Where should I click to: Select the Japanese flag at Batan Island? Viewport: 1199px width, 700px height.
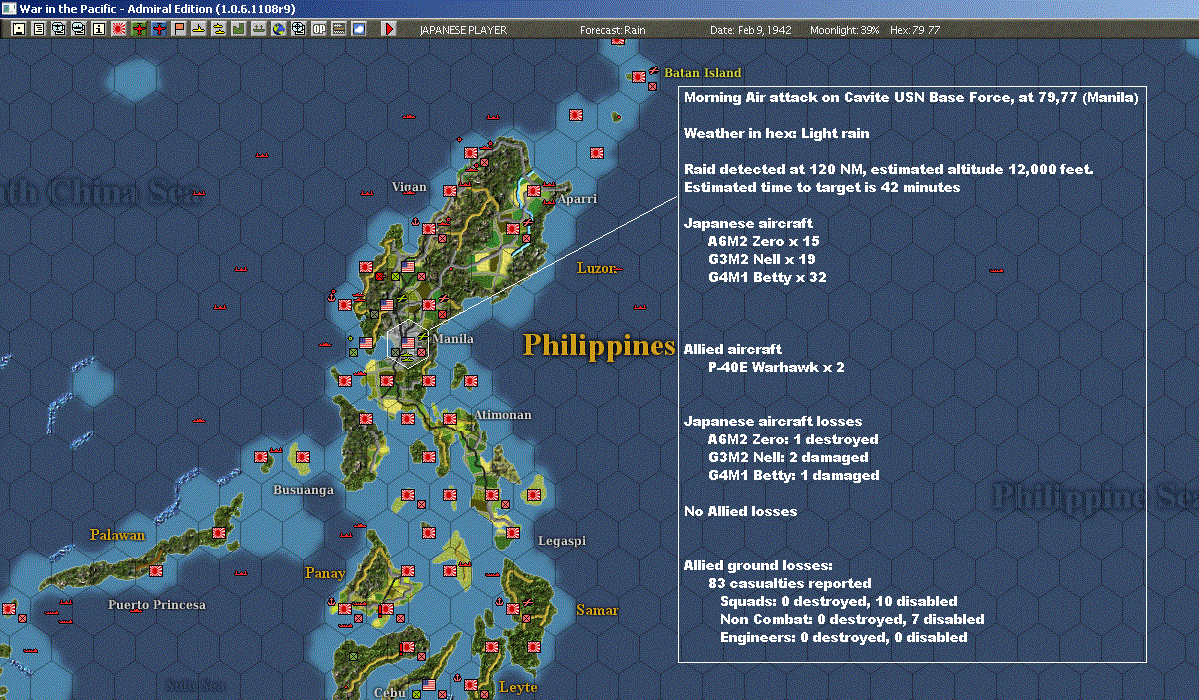pos(638,77)
